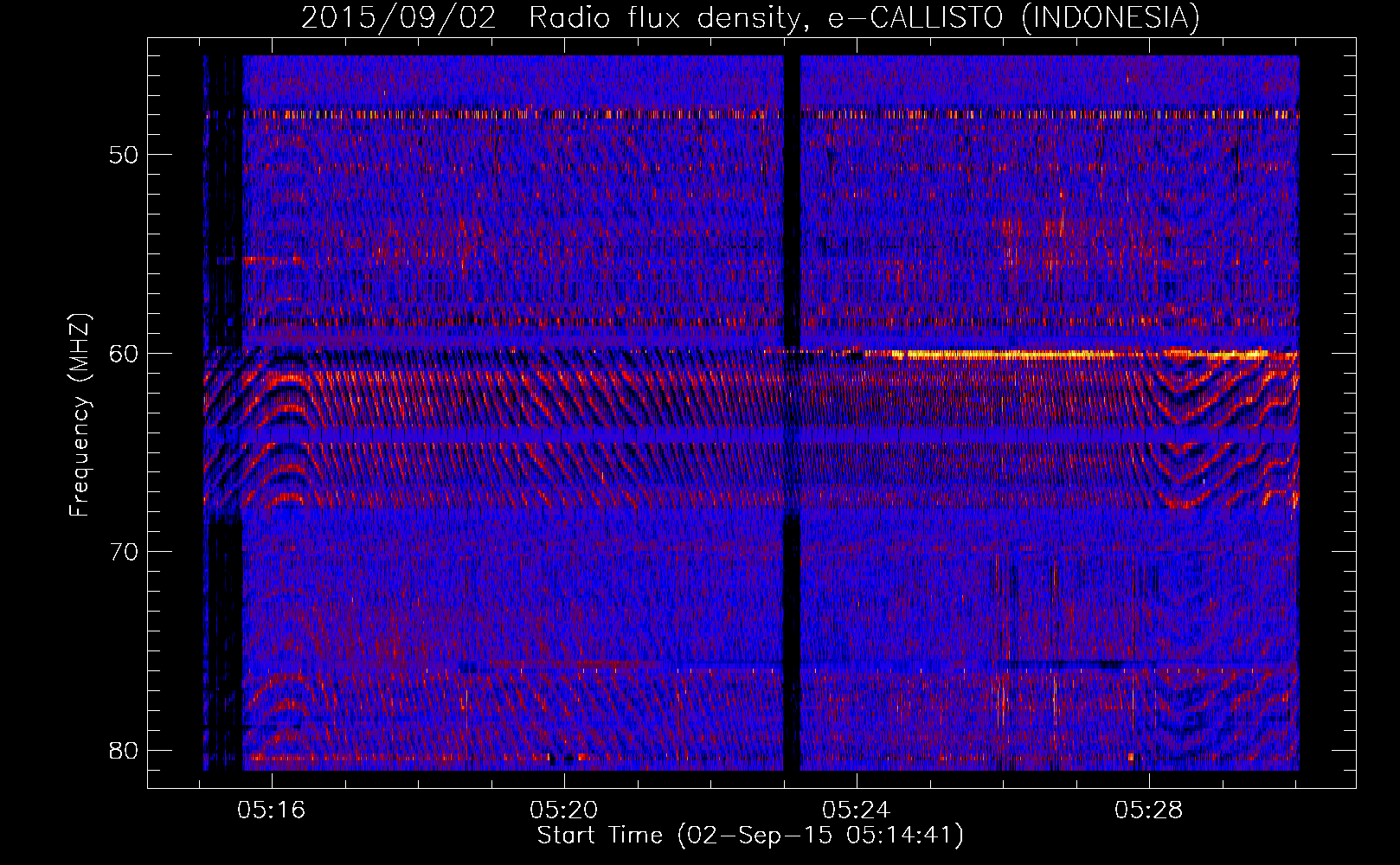Click the black data gap column near 05:23

(x=792, y=413)
